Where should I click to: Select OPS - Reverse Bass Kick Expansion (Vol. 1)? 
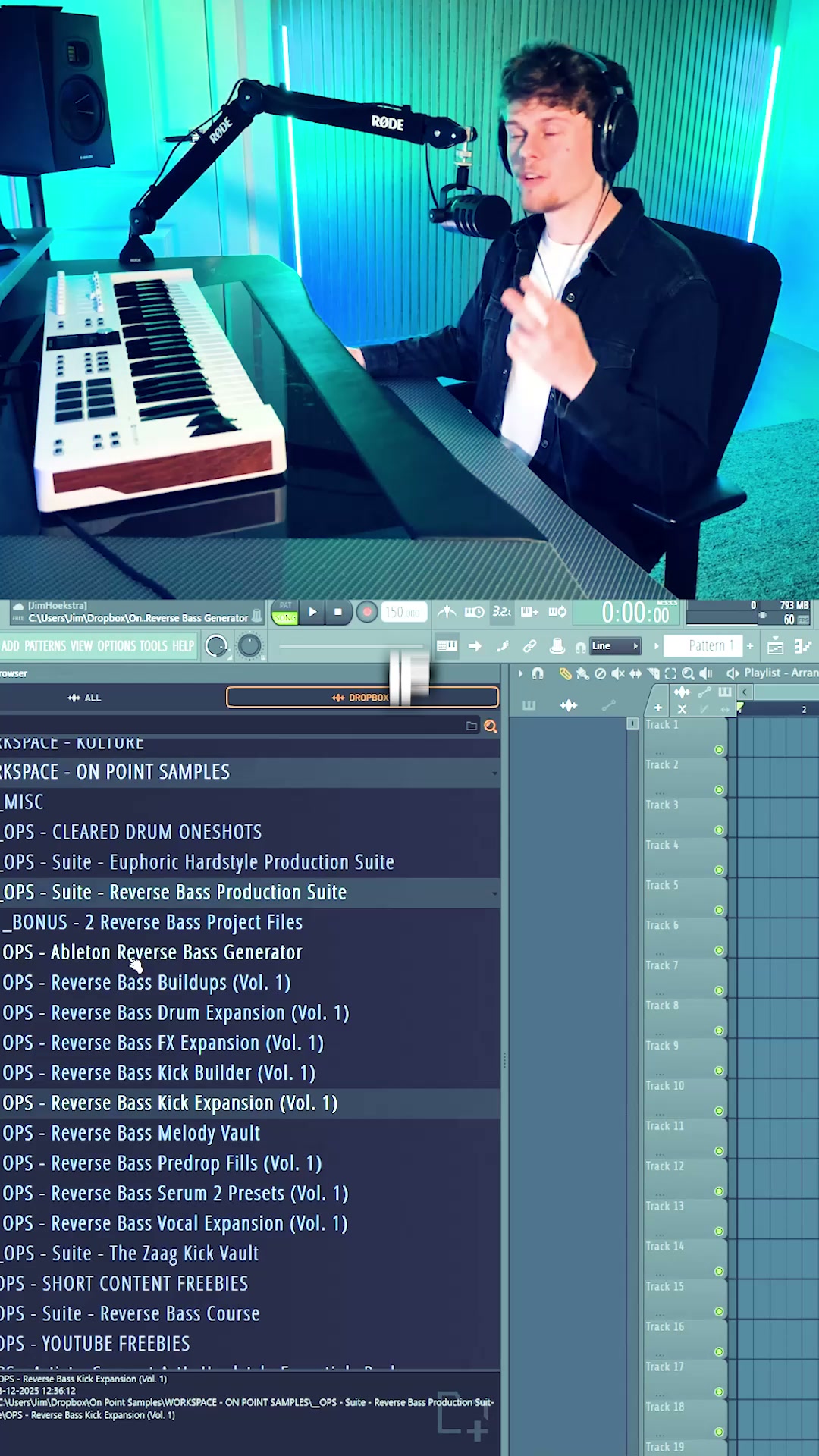point(249,1103)
